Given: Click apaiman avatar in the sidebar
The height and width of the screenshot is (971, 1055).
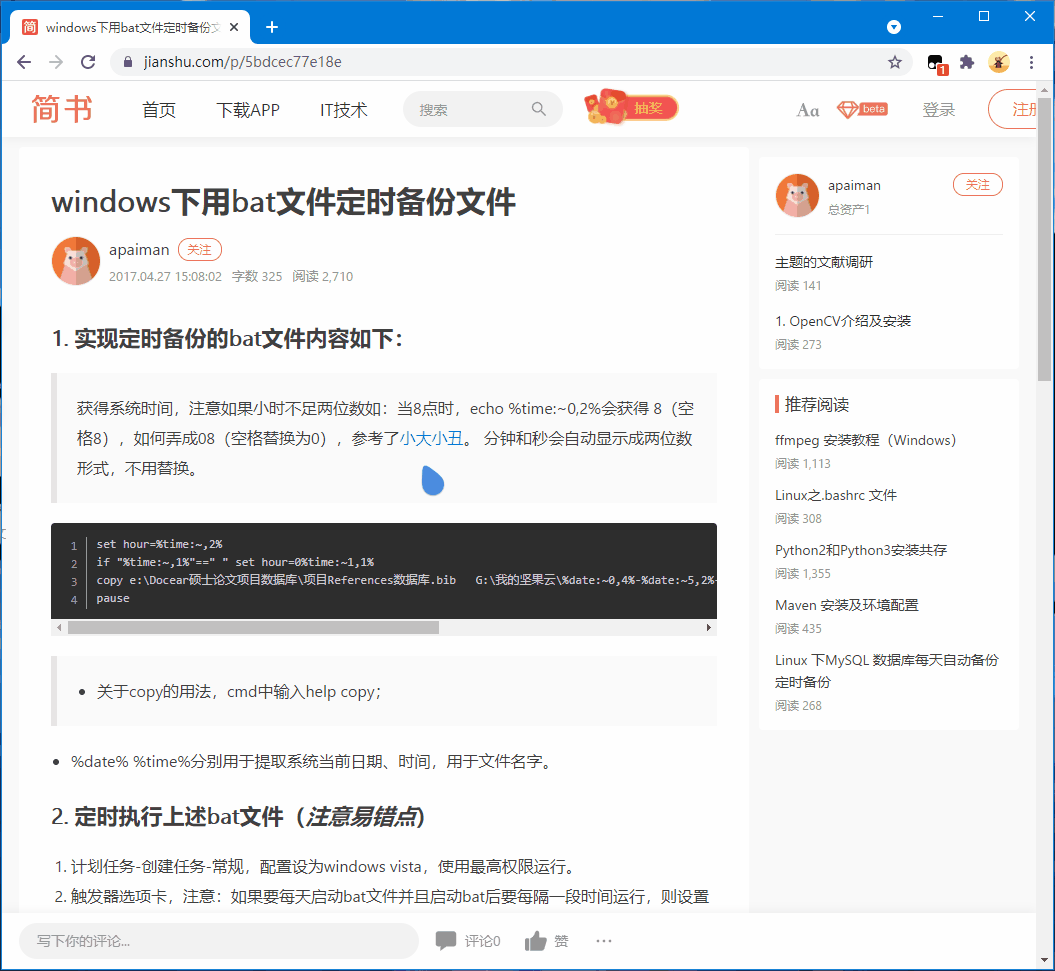Looking at the screenshot, I should coord(797,195).
